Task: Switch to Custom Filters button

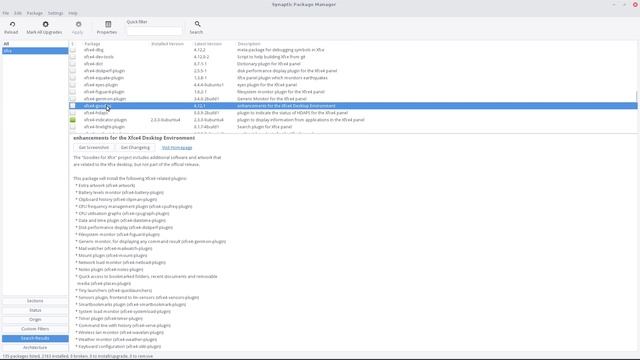Action: click(x=35, y=329)
